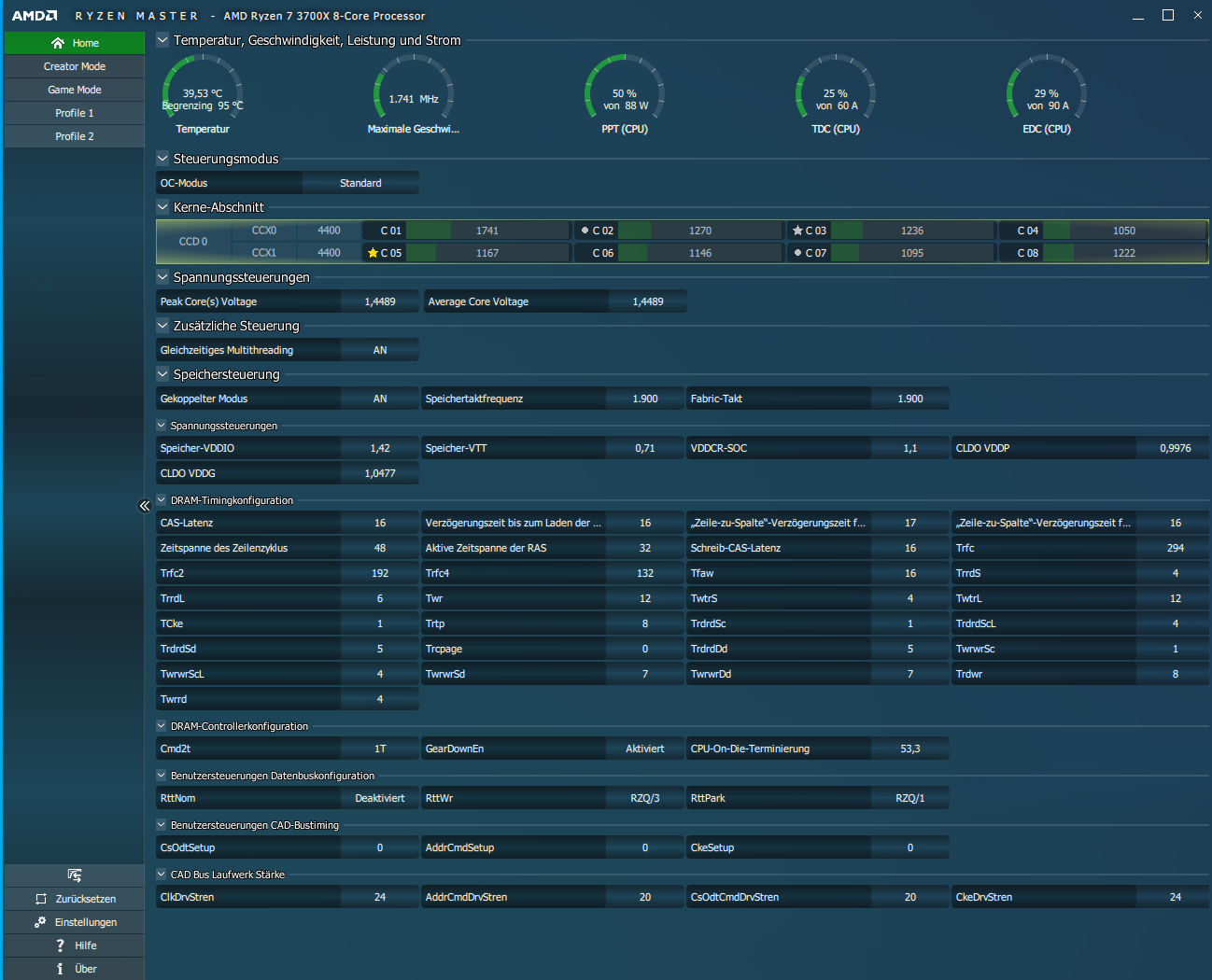The image size is (1212, 980).
Task: Click the CPU-On-Die-Terminierung value 53,3
Action: [x=910, y=749]
